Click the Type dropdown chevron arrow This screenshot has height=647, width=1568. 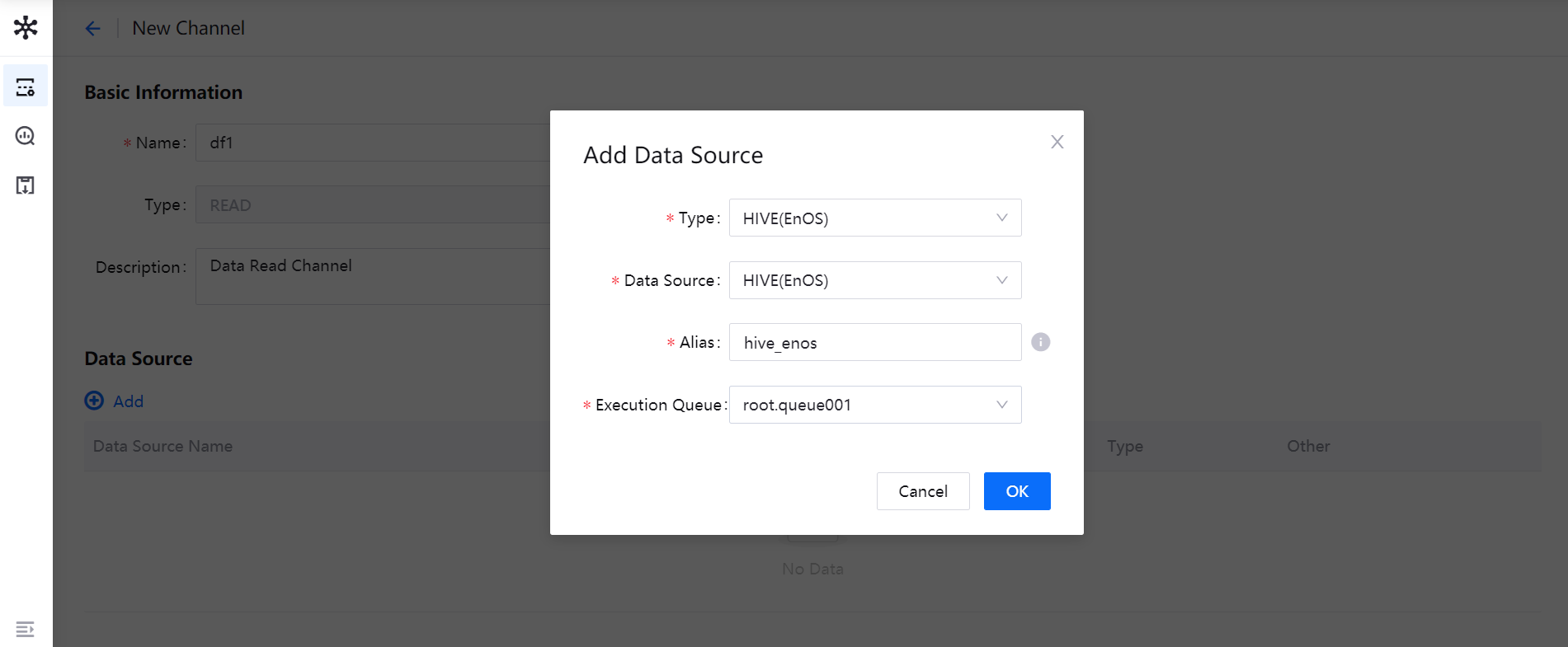coord(1001,218)
